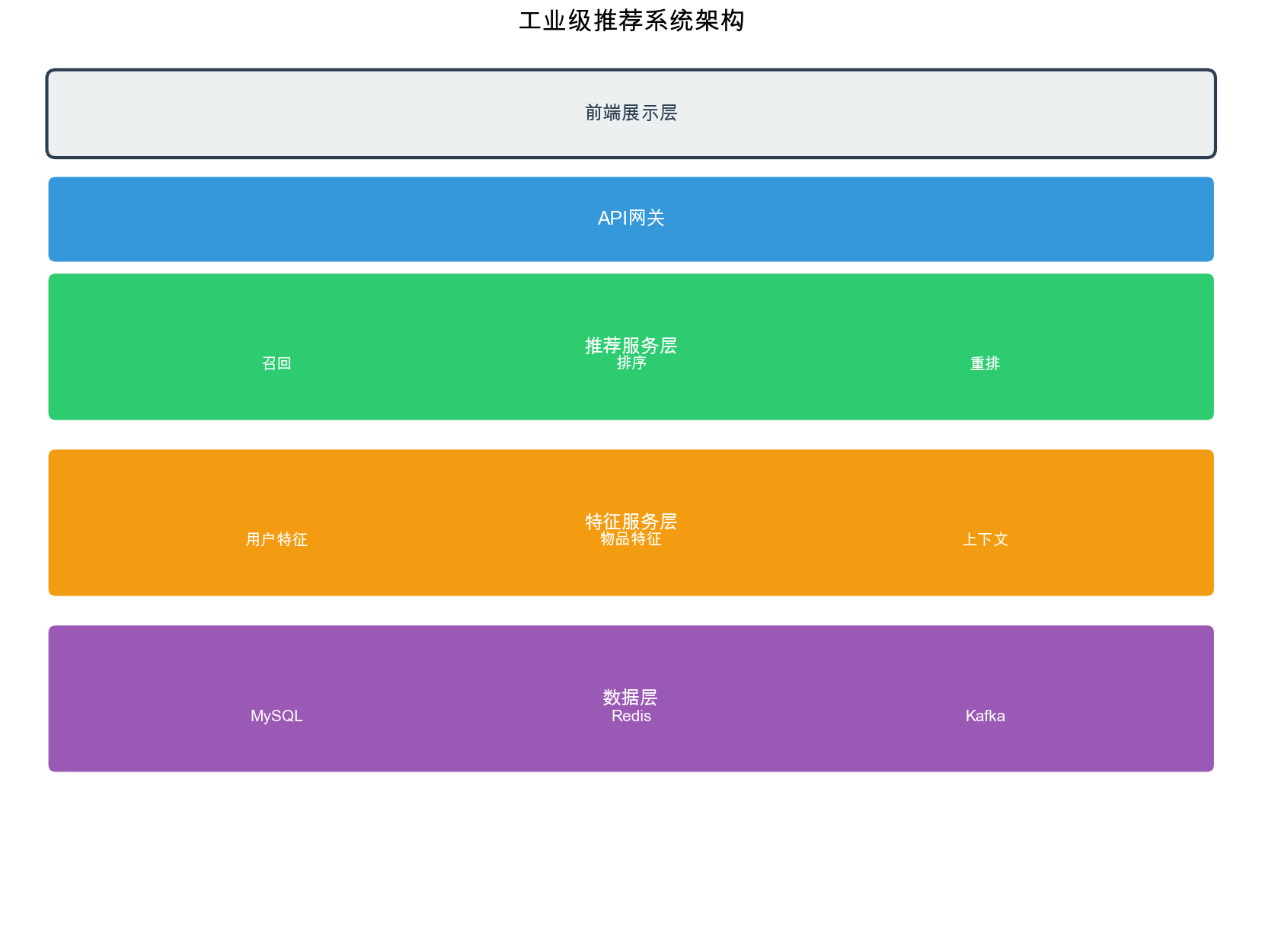Screen dimensions: 1262x952
Task: Click the 上下文 item
Action: tap(985, 540)
